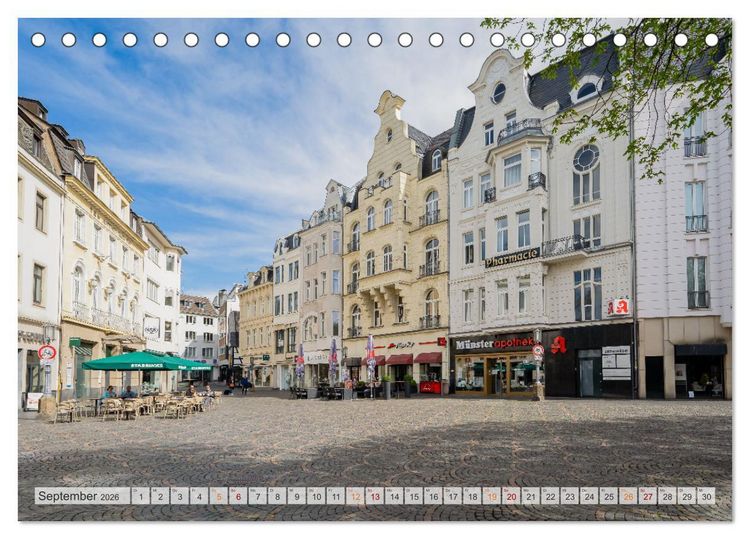Click the "Pharmacie" sign on the white building
Screen dimensions: 750x539
pos(512,258)
